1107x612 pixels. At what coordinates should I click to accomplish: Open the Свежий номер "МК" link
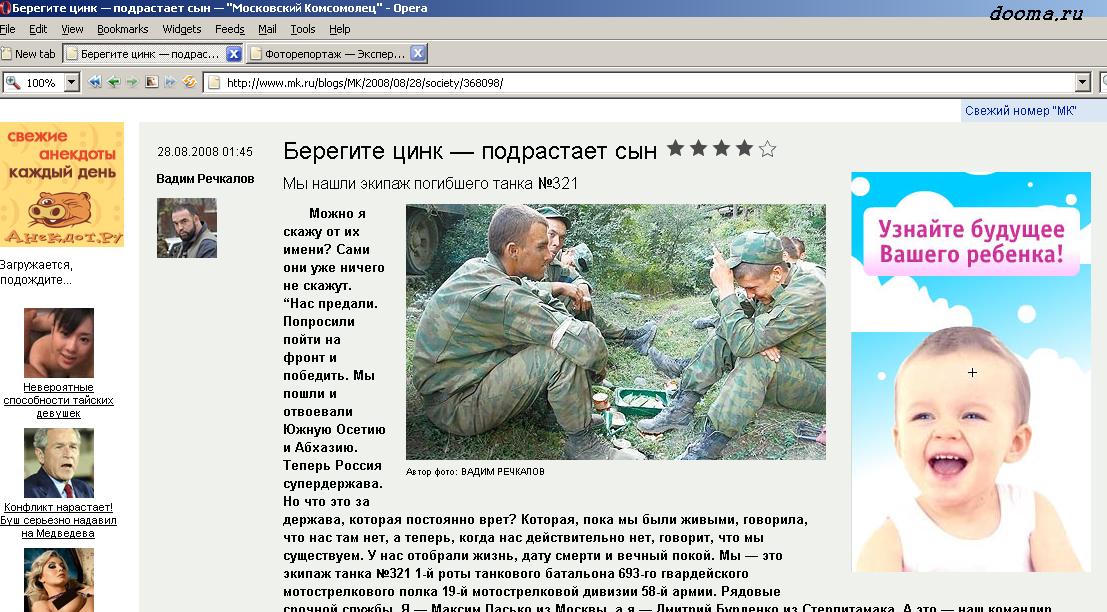(1020, 111)
